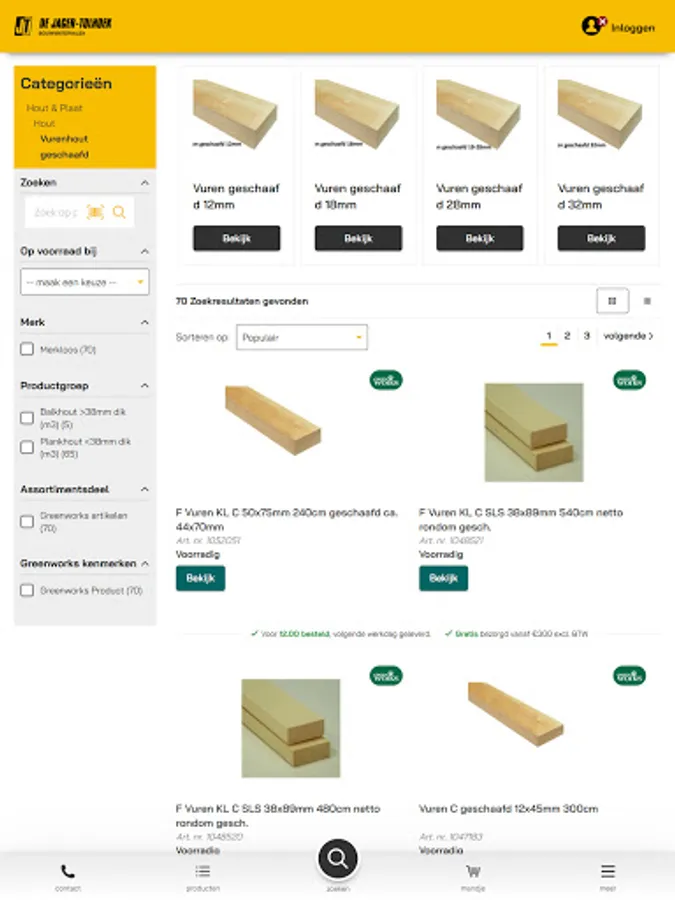Screen dimensions: 675x900
Task: Click Bekijk under Vuren geschaafd d 12mm
Action: [x=236, y=238]
